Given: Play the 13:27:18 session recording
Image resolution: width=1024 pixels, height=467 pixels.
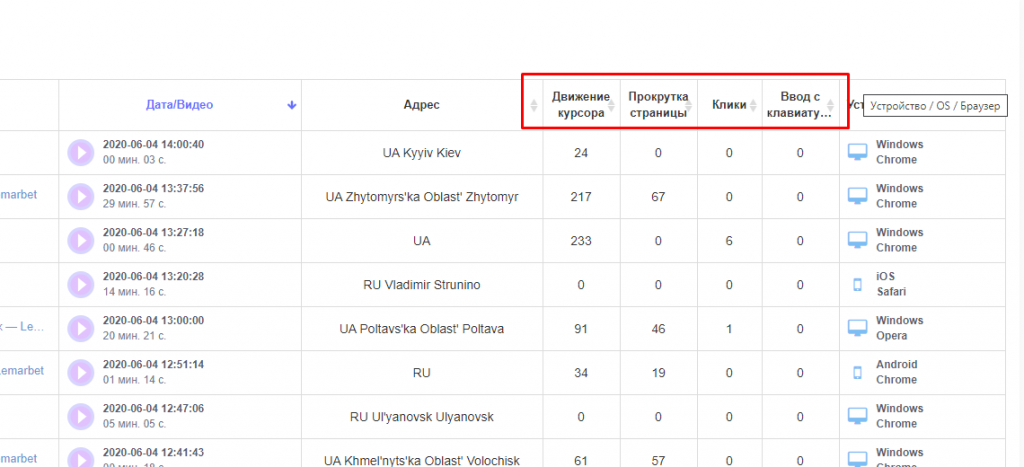Looking at the screenshot, I should (80, 241).
